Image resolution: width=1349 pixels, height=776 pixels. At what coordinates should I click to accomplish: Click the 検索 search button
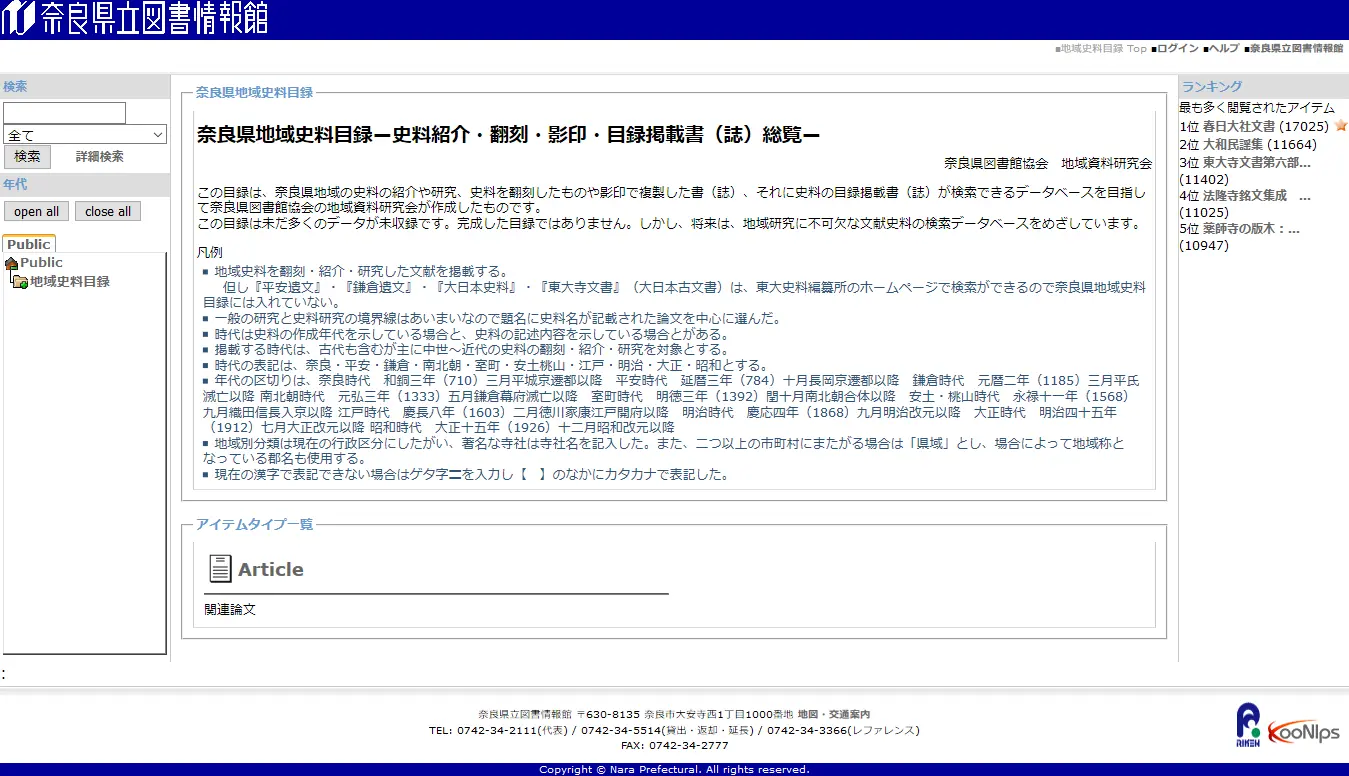pos(27,157)
